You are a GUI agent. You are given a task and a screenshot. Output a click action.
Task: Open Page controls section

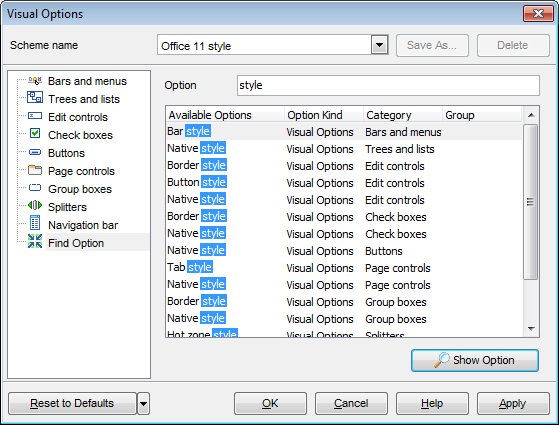click(x=81, y=171)
